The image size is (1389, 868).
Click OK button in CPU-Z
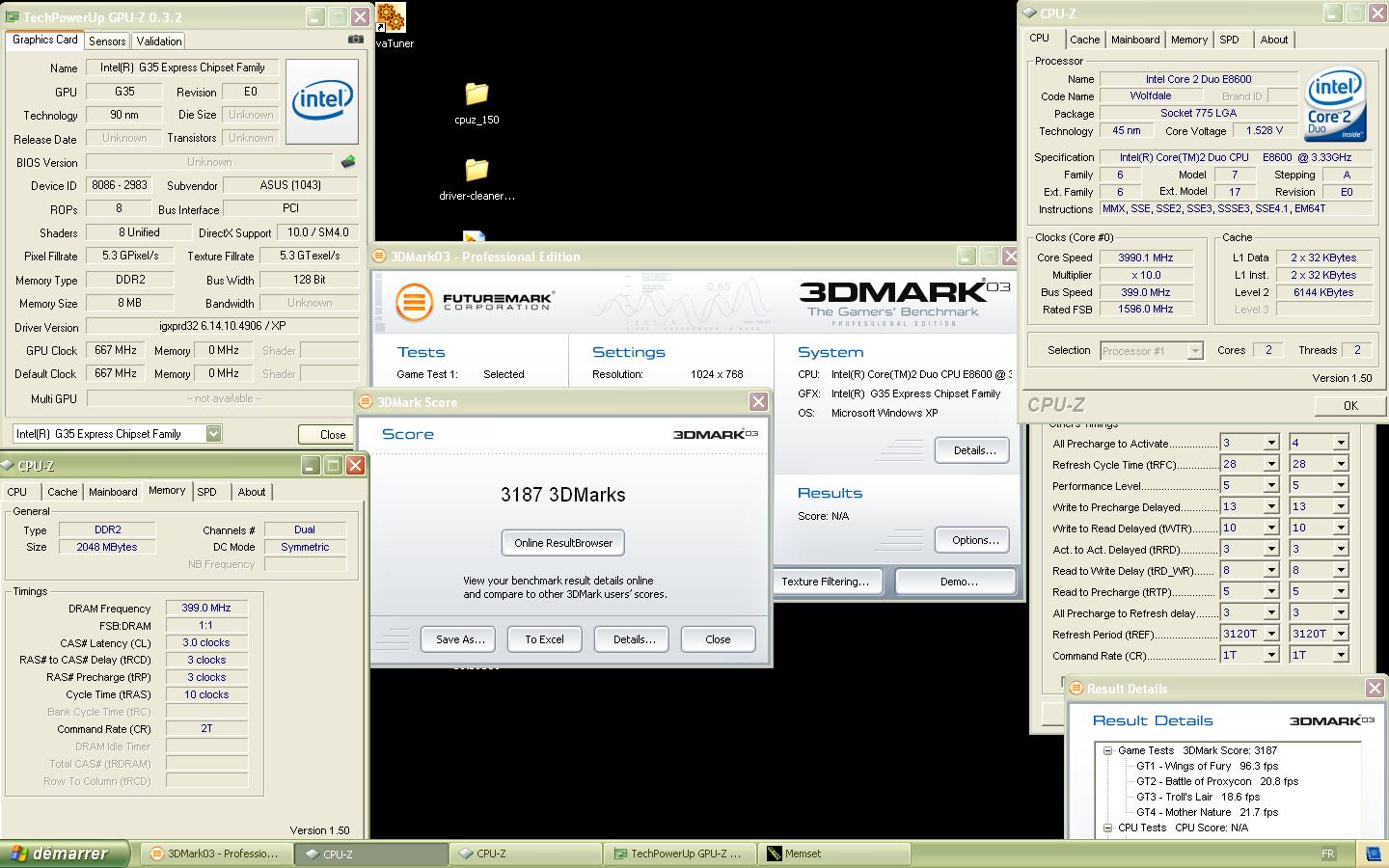point(1350,406)
